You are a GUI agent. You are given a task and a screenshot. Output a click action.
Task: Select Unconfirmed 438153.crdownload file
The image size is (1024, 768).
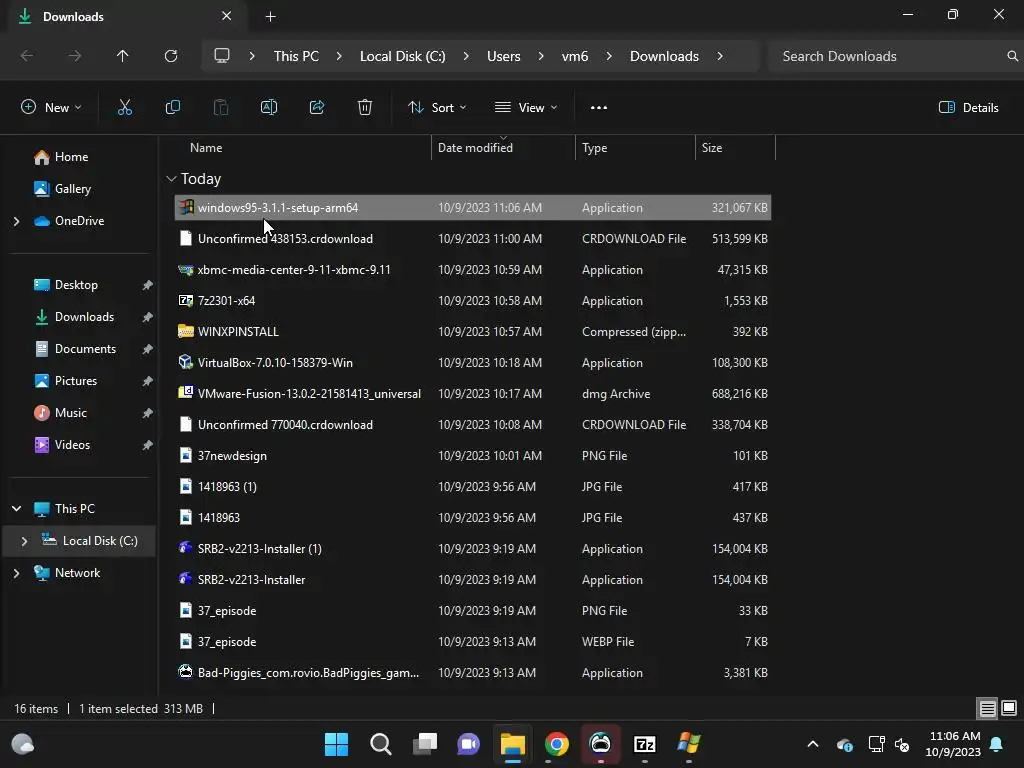(x=473, y=238)
